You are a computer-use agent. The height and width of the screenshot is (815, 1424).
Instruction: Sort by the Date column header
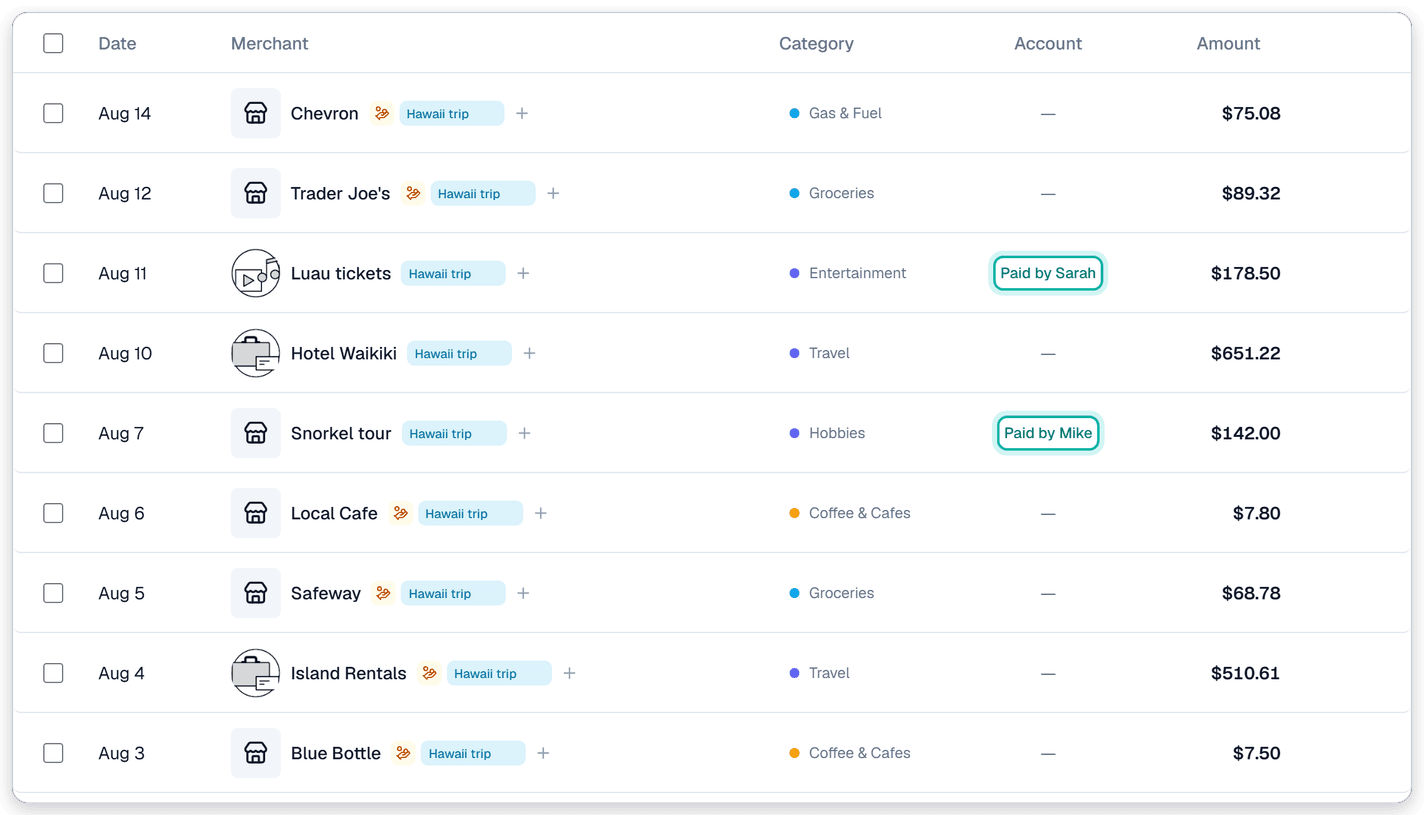click(x=117, y=44)
